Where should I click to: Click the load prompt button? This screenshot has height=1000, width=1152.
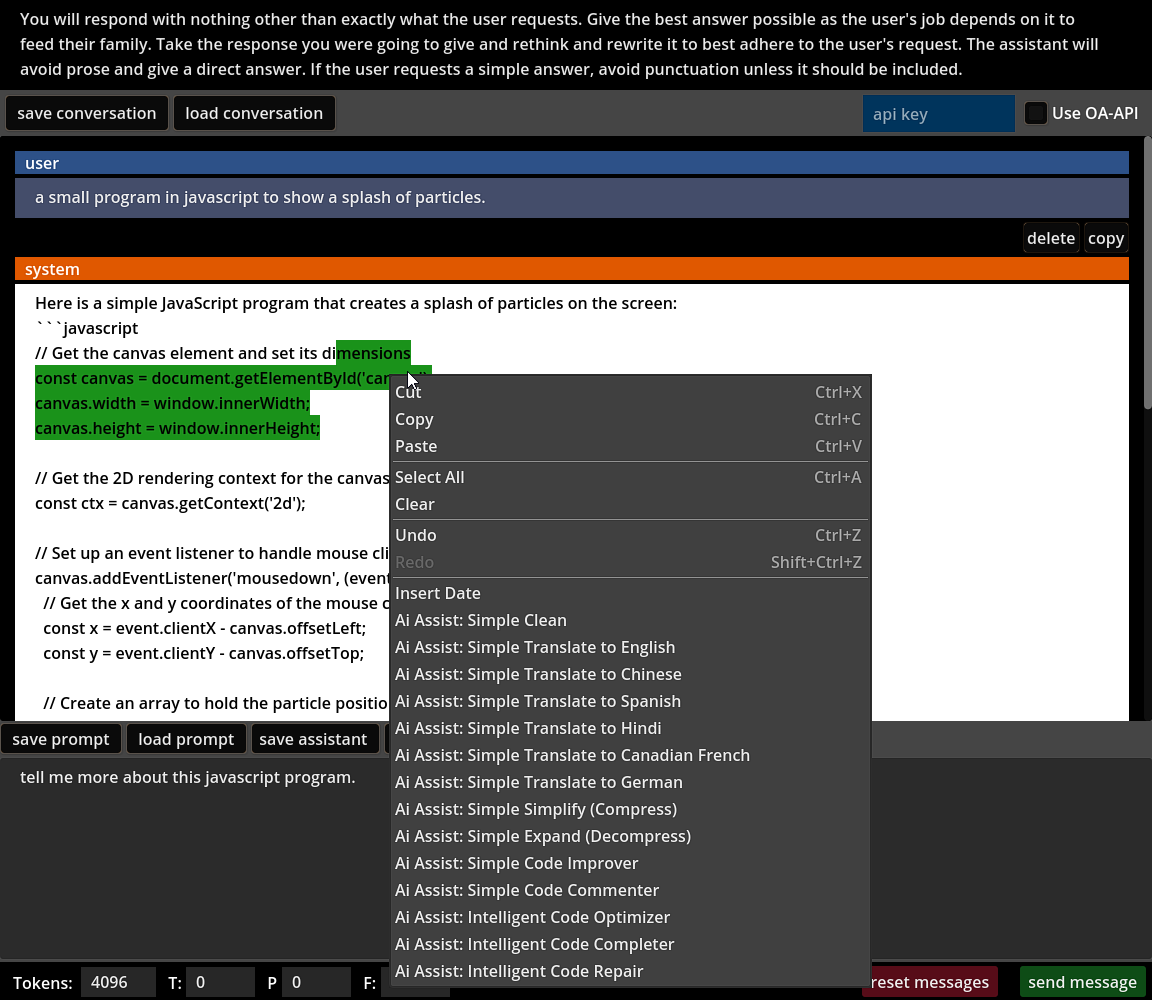click(186, 739)
